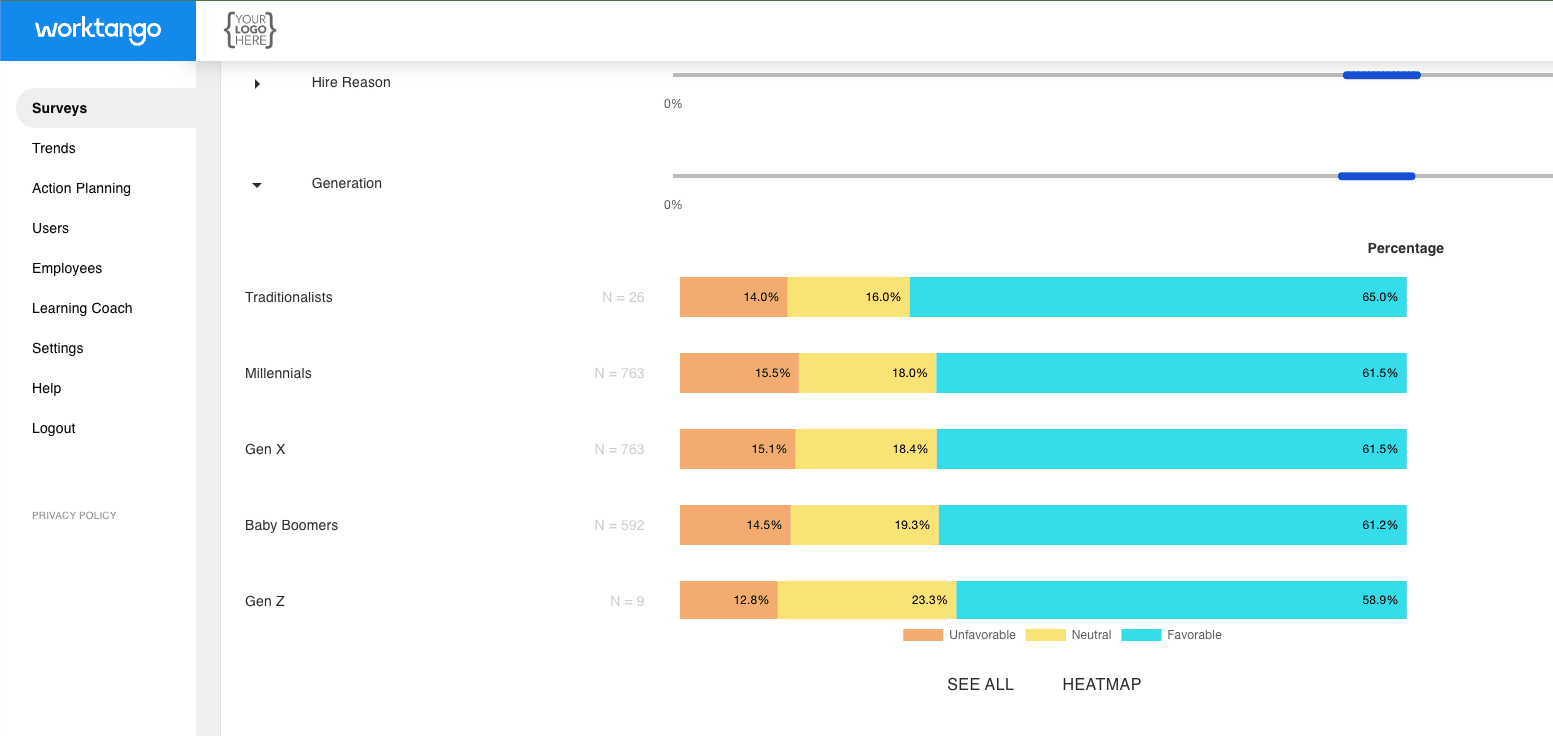Click the Neutral segment of Traditionalists bar
Viewport: 1553px width, 736px height.
coord(848,297)
